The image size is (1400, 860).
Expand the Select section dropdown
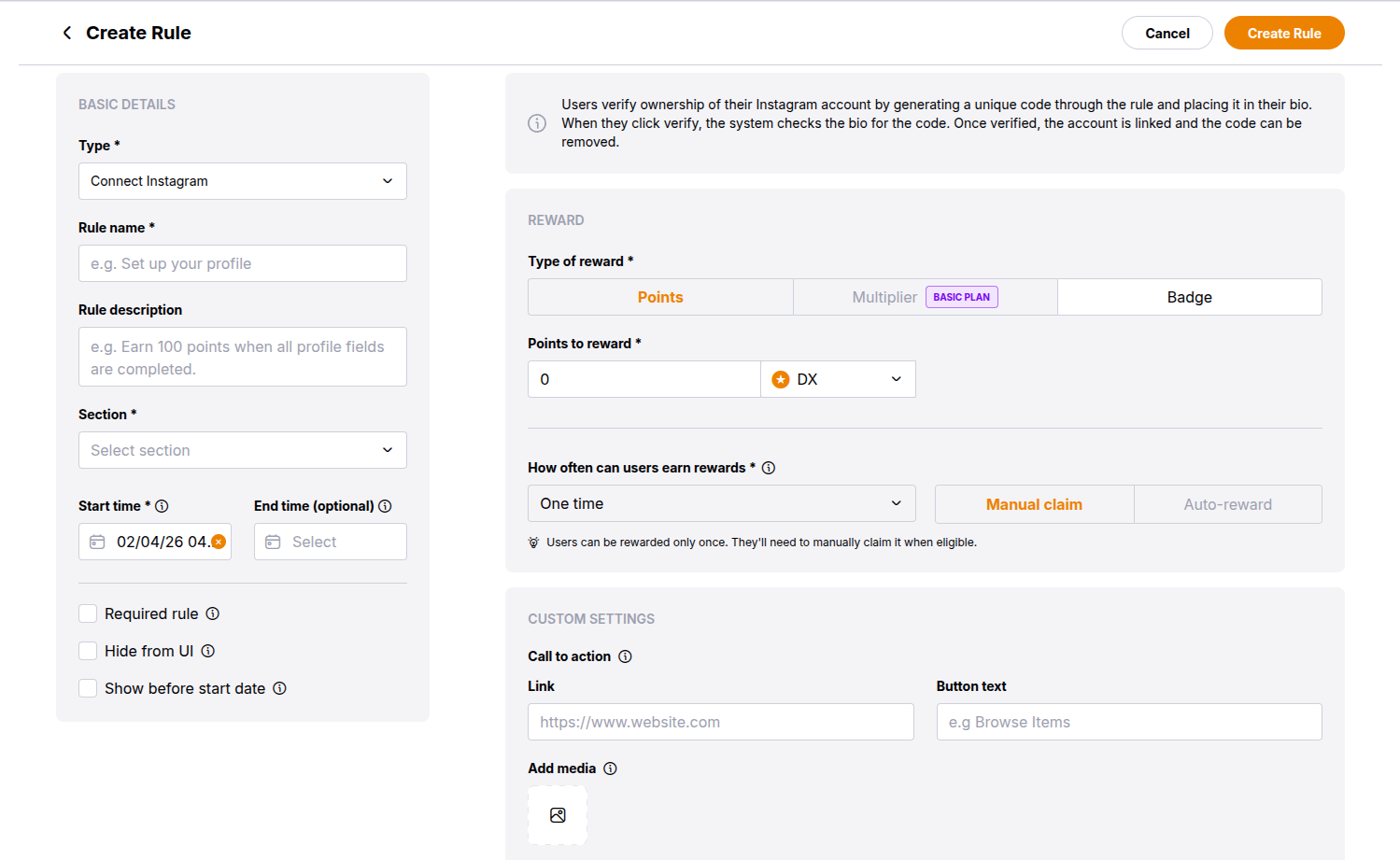pyautogui.click(x=242, y=450)
